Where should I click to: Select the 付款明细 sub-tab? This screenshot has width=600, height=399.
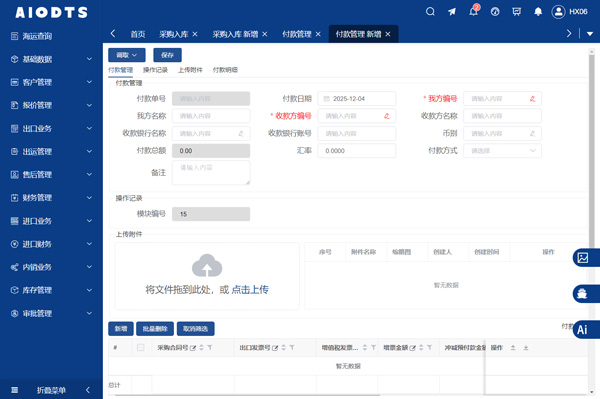coord(225,70)
